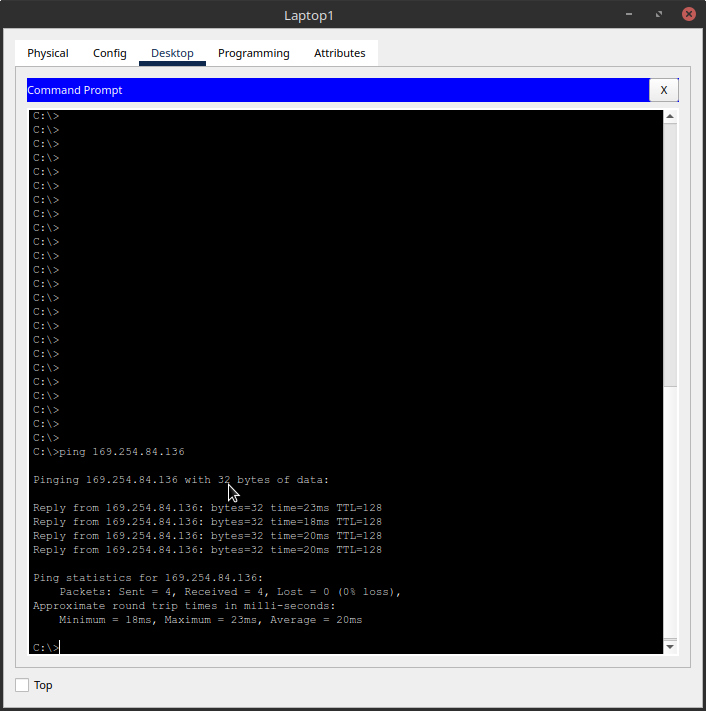Open the Physical tab
The image size is (706, 711).
click(48, 53)
